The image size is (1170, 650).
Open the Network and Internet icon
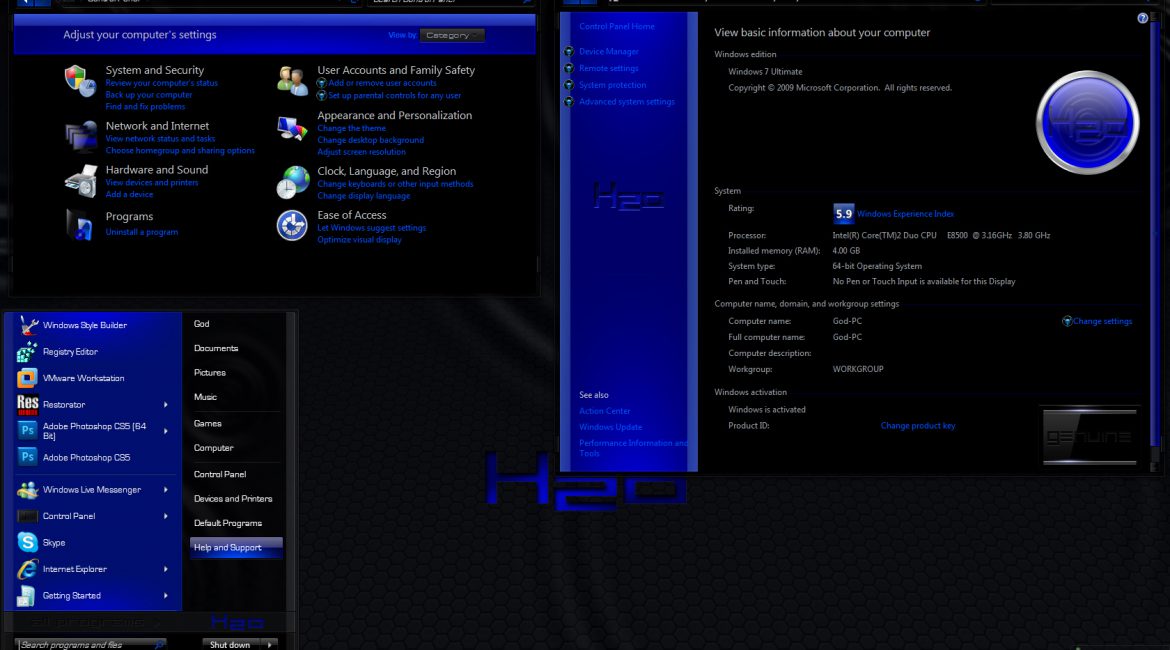[81, 137]
